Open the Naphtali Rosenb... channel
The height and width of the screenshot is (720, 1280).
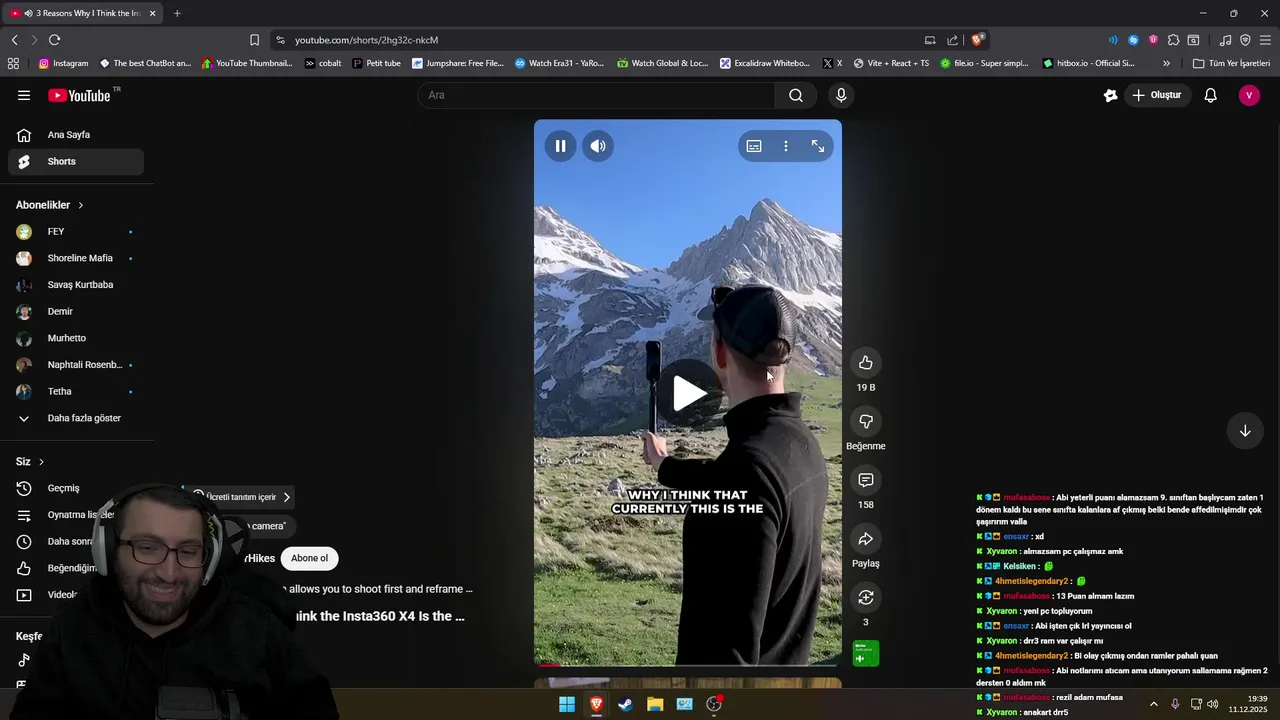tap(76, 365)
